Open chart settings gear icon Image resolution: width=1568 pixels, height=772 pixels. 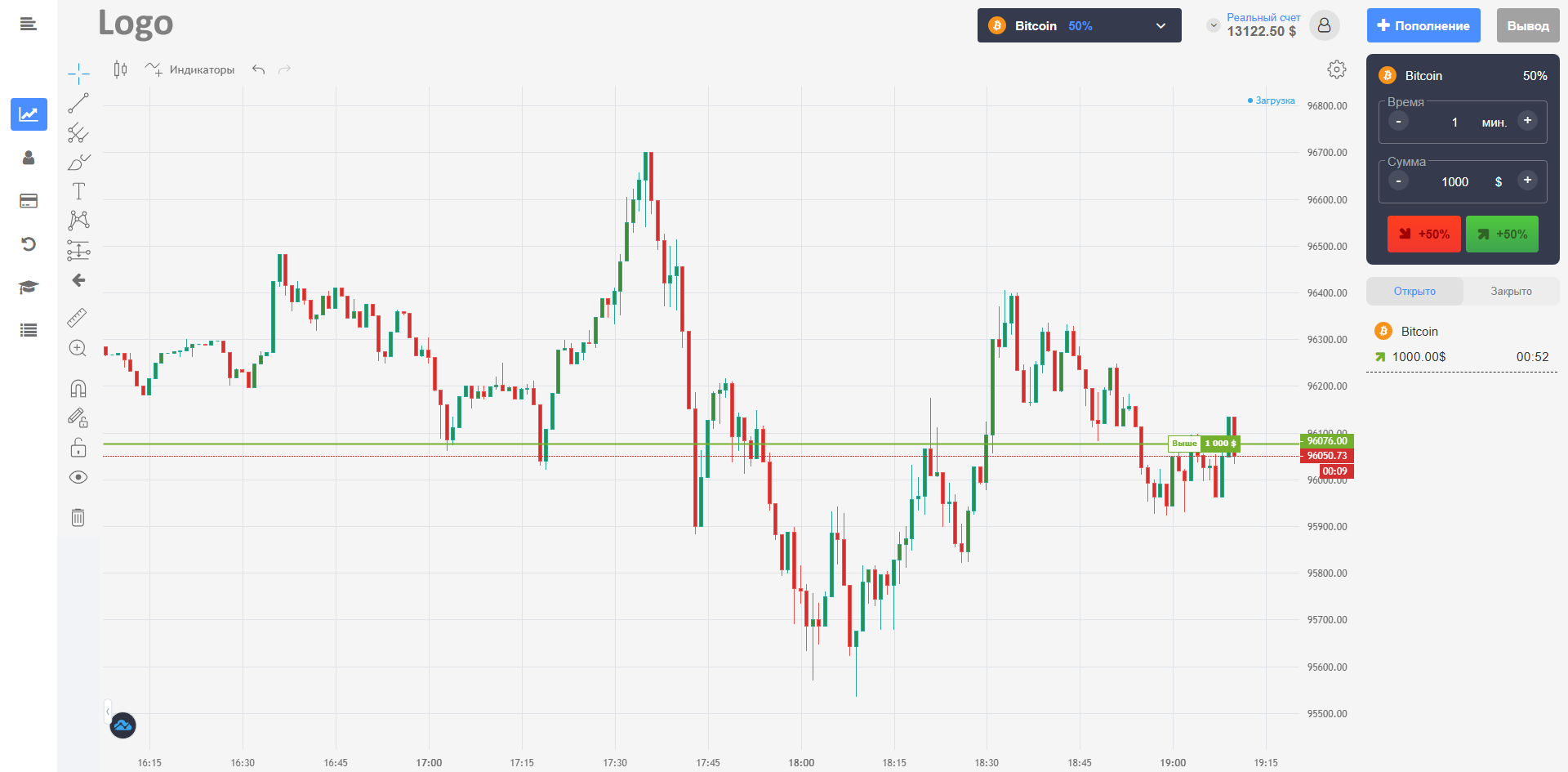[x=1336, y=69]
